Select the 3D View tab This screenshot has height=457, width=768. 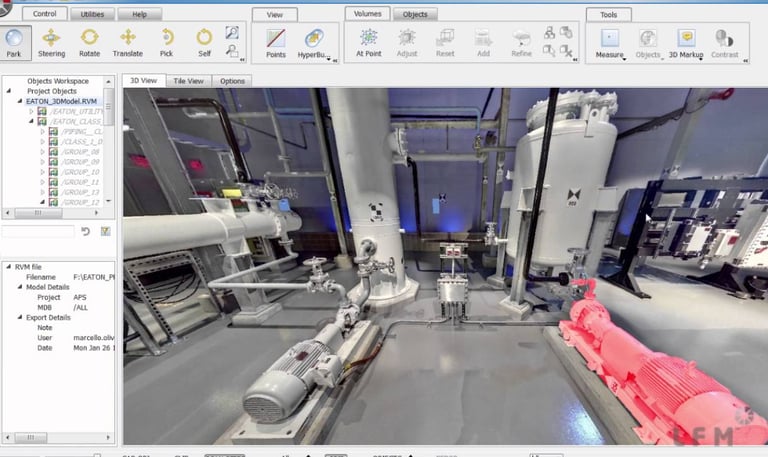[144, 80]
